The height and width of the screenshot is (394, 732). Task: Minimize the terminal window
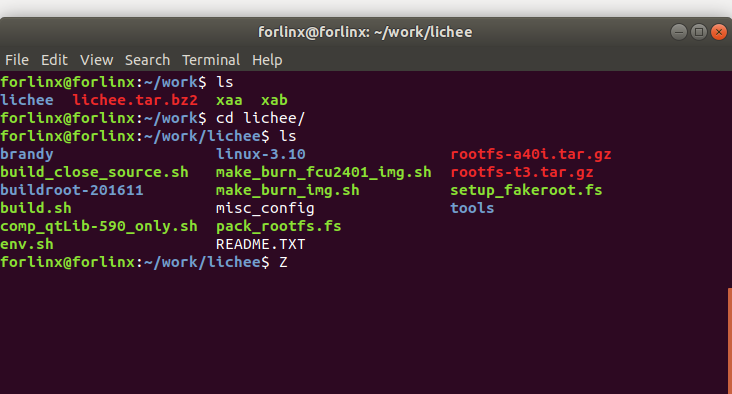(x=679, y=32)
